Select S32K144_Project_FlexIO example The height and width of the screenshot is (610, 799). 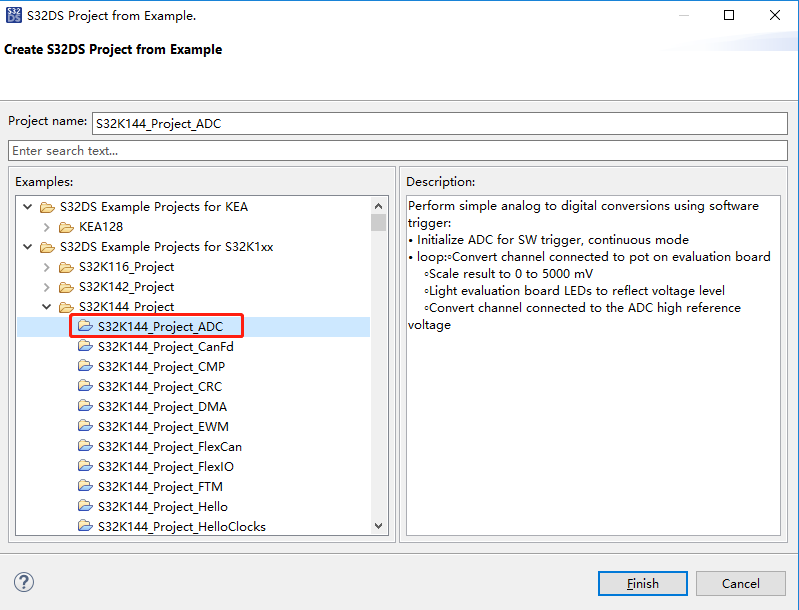point(166,467)
